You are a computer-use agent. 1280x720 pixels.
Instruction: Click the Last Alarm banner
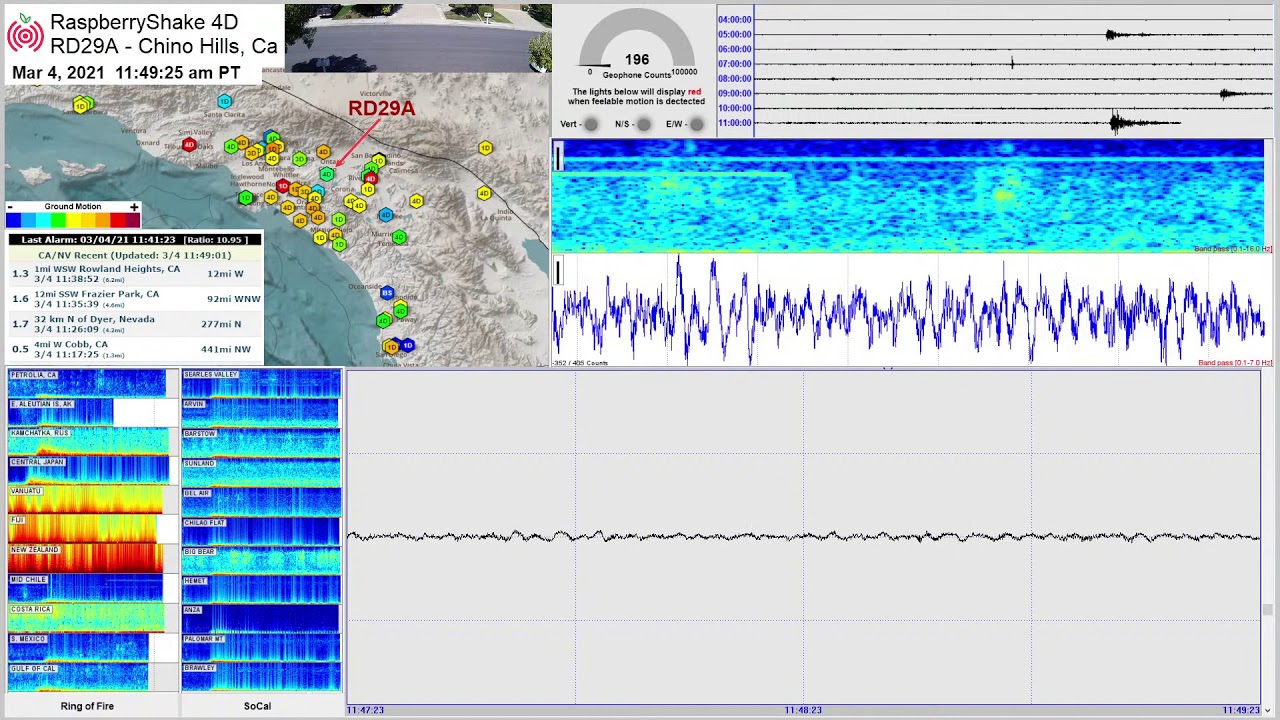[x=135, y=240]
